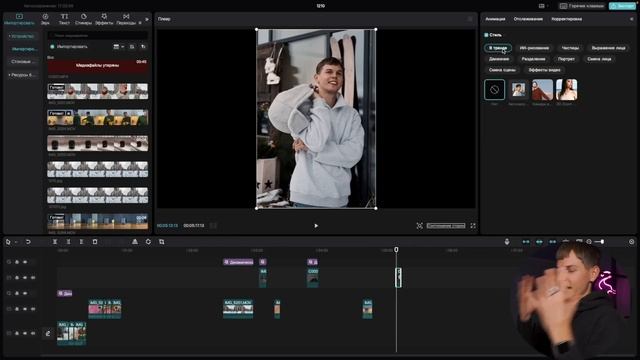Viewport: 640px width, 360px height.
Task: Select the Video effects (Эффекты видео) category
Action: click(x=544, y=70)
